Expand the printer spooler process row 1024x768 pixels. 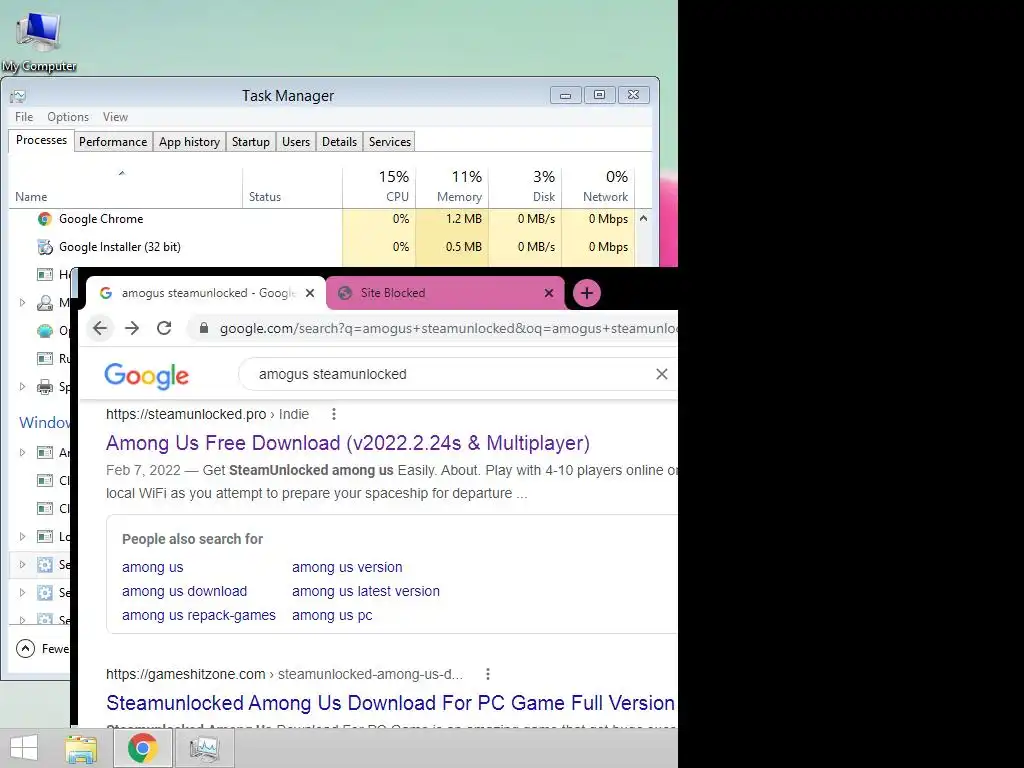pos(22,387)
